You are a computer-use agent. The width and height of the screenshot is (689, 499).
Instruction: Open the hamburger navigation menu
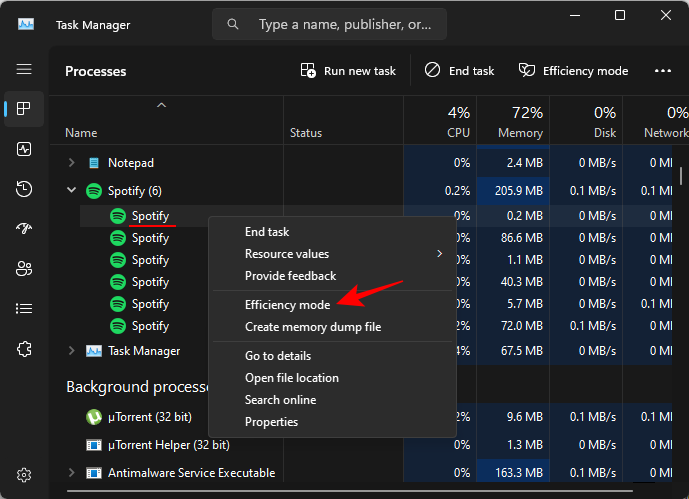[x=24, y=69]
